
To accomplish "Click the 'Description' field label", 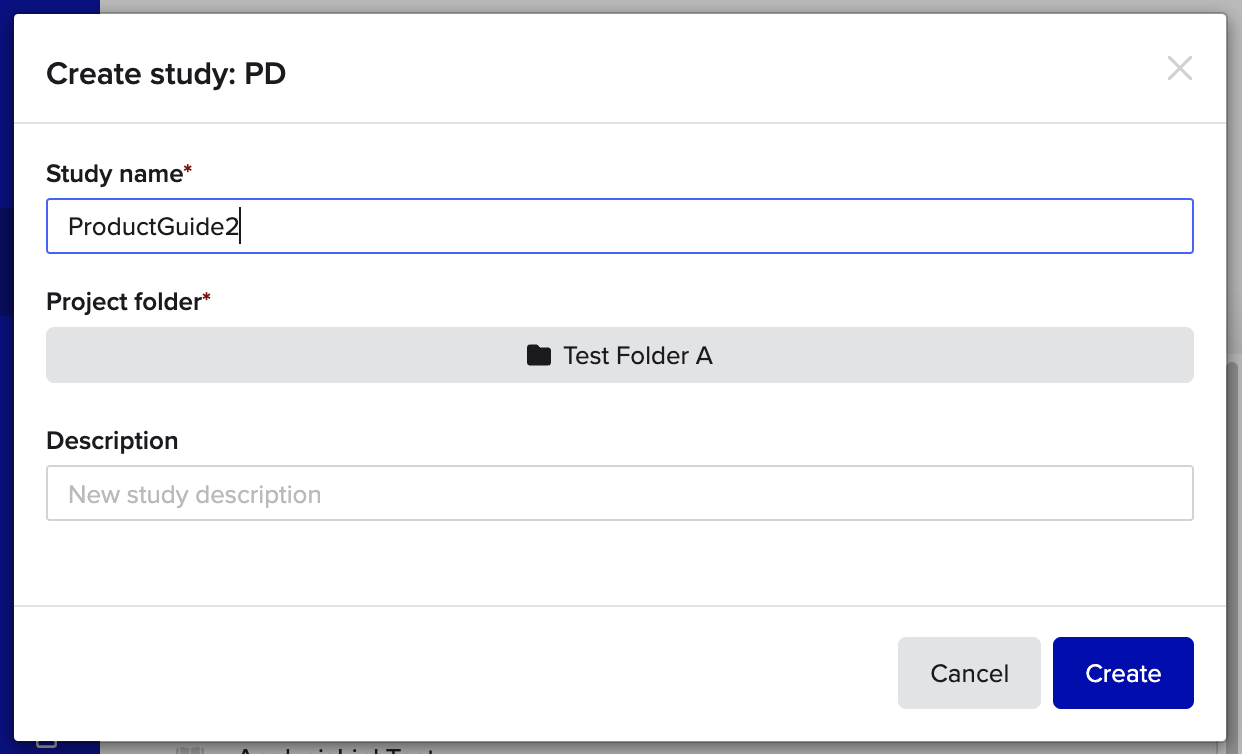I will coord(112,440).
